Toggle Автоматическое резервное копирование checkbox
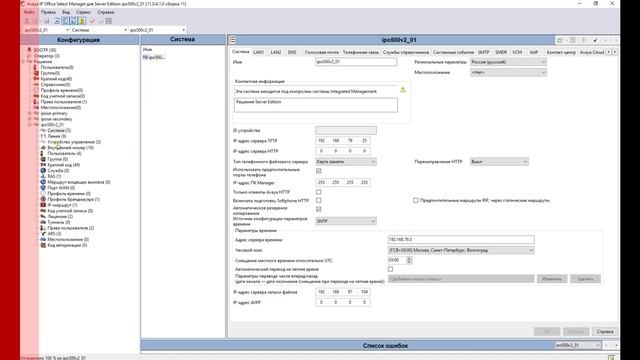 [318, 209]
